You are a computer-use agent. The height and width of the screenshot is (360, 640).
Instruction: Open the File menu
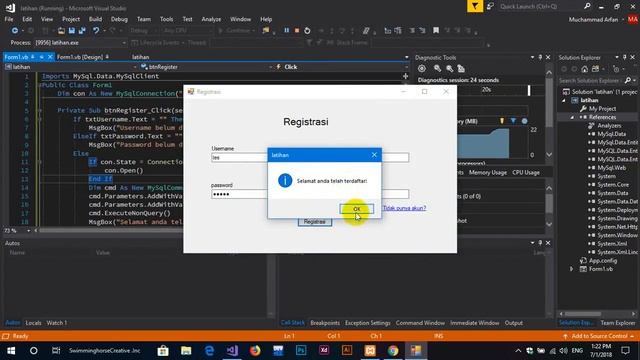[x=9, y=19]
